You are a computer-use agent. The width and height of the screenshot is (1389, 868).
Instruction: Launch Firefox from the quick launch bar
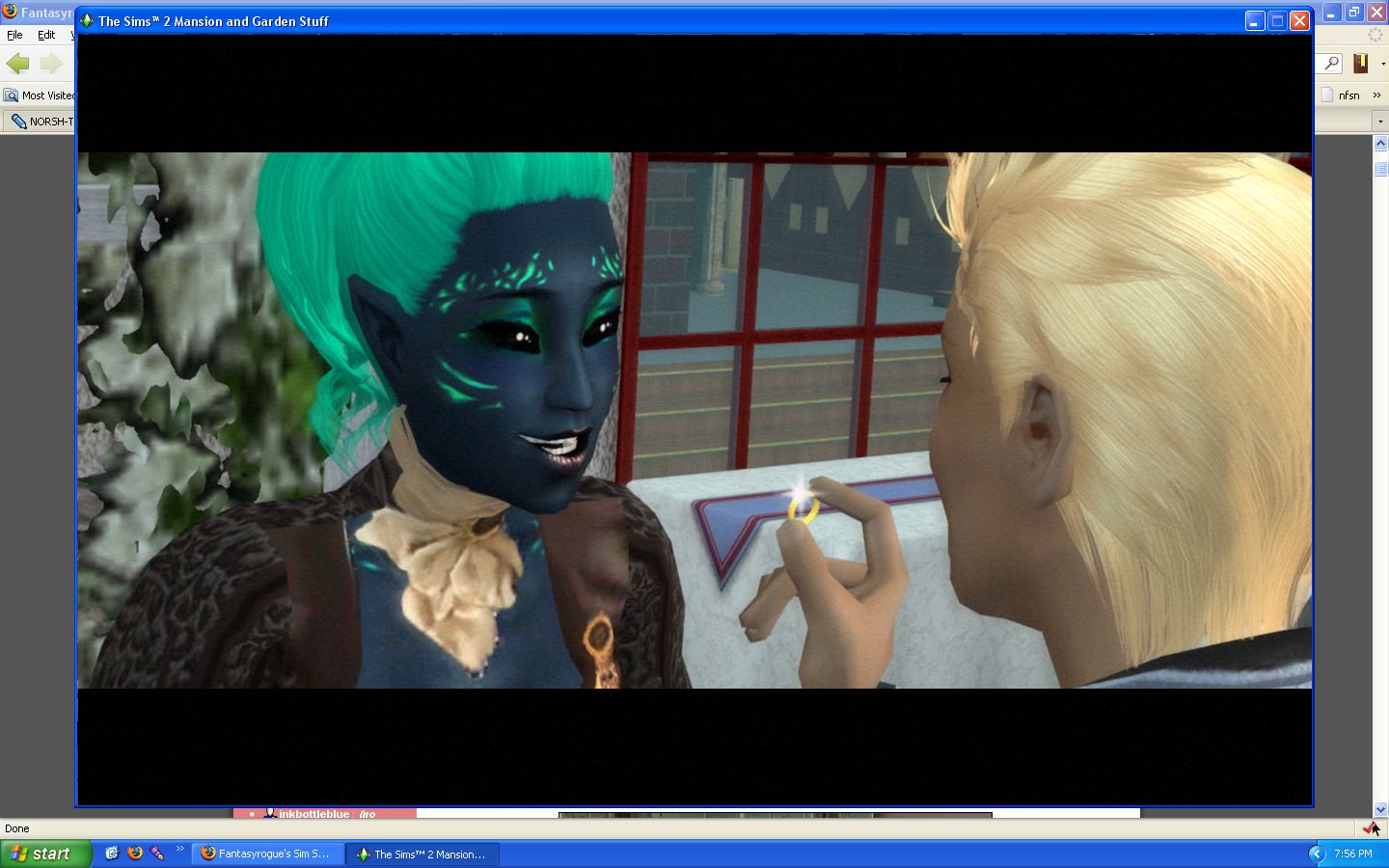[135, 854]
